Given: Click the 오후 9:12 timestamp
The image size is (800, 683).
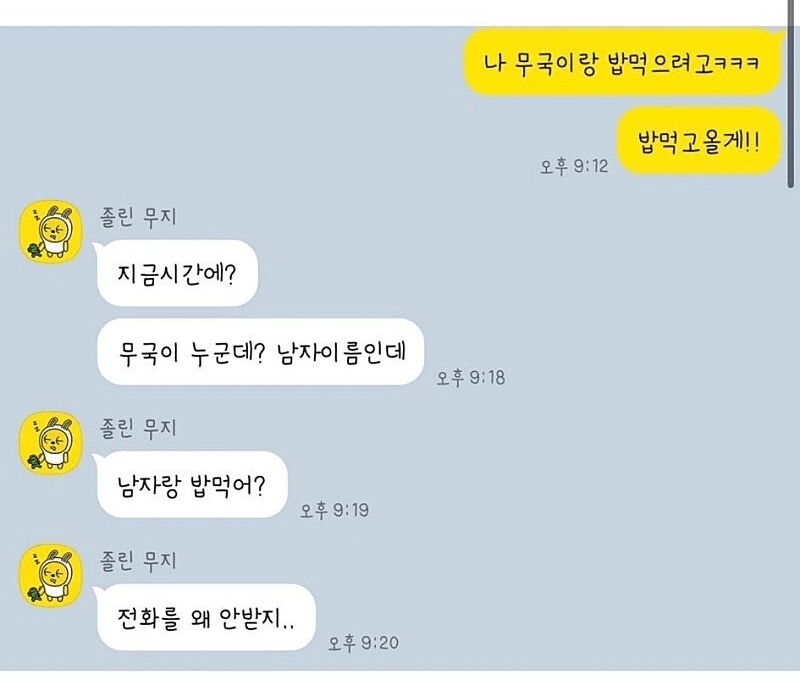Looking at the screenshot, I should coord(574,166).
